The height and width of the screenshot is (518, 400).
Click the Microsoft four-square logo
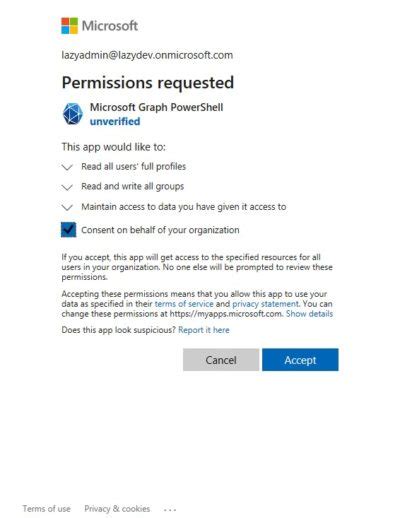[69, 26]
